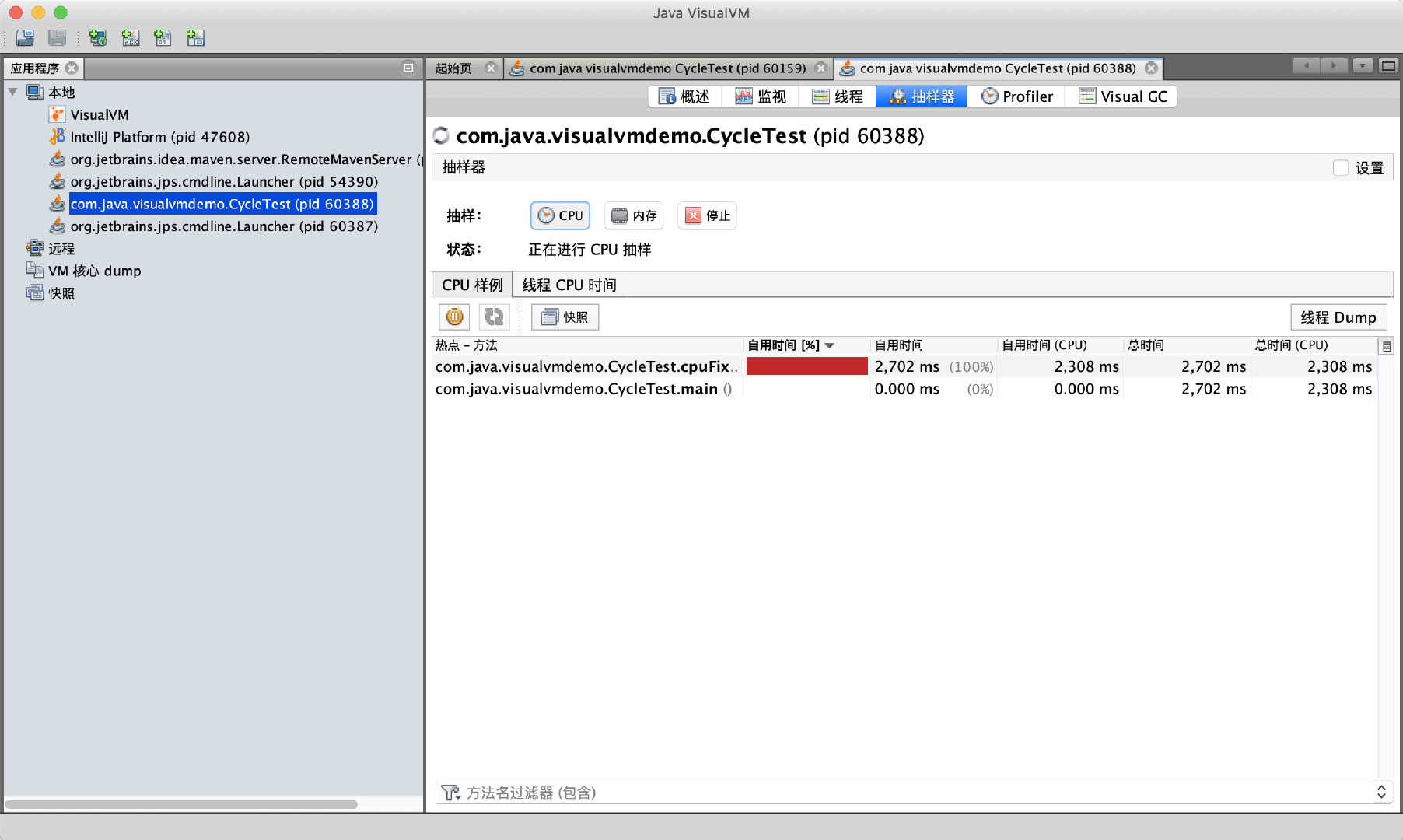1403x840 pixels.
Task: Take a 快照 of sampling results
Action: click(x=565, y=317)
